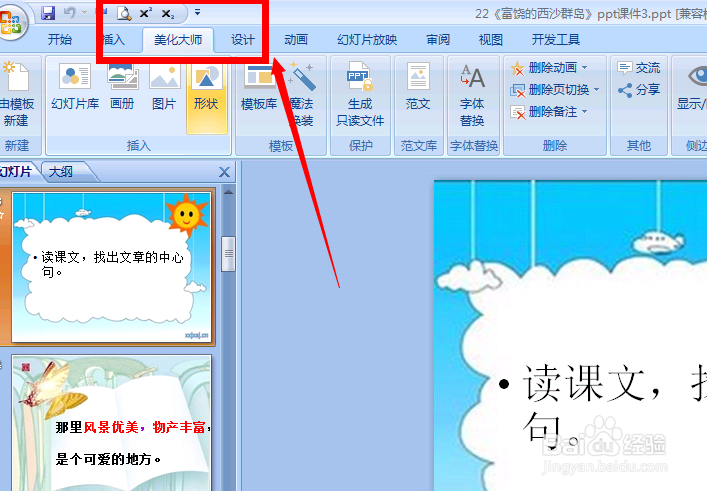
Task: Click the thumbnail pane scrollbar handle
Action: (229, 254)
